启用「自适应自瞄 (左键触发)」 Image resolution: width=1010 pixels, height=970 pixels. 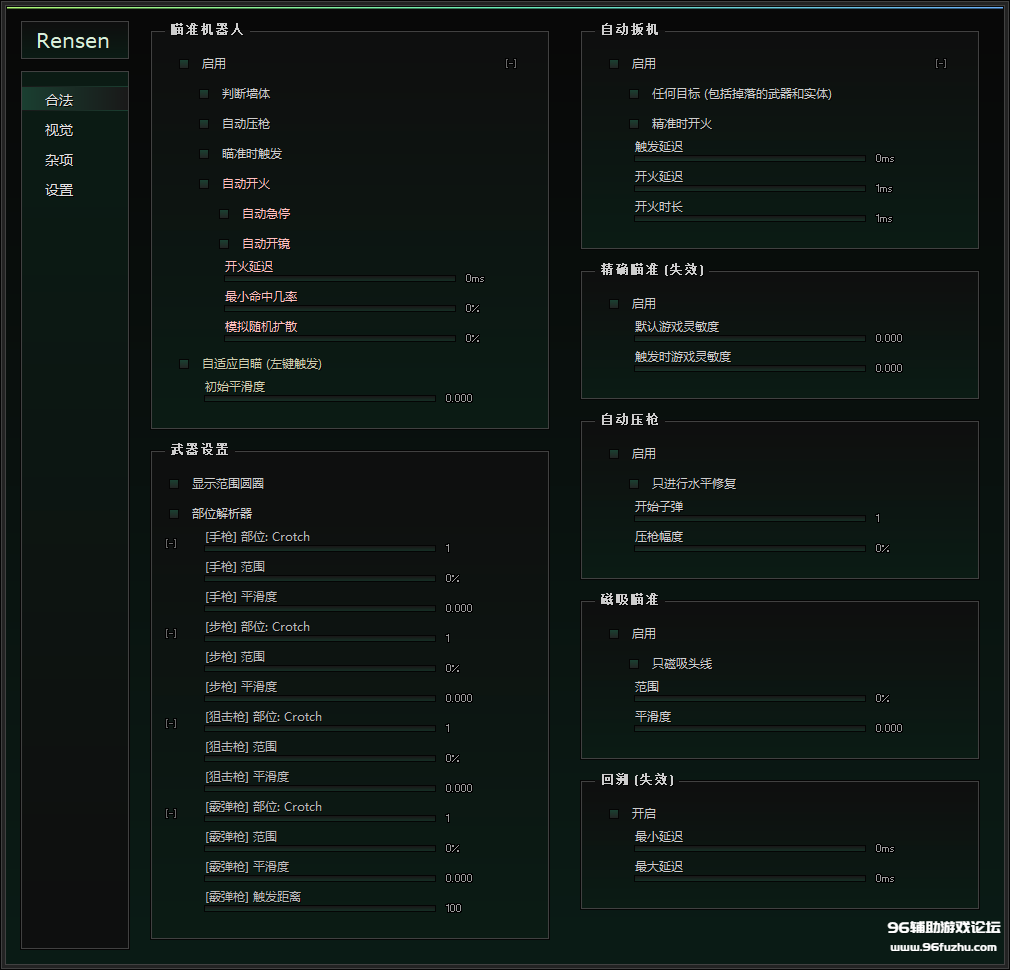pyautogui.click(x=183, y=363)
